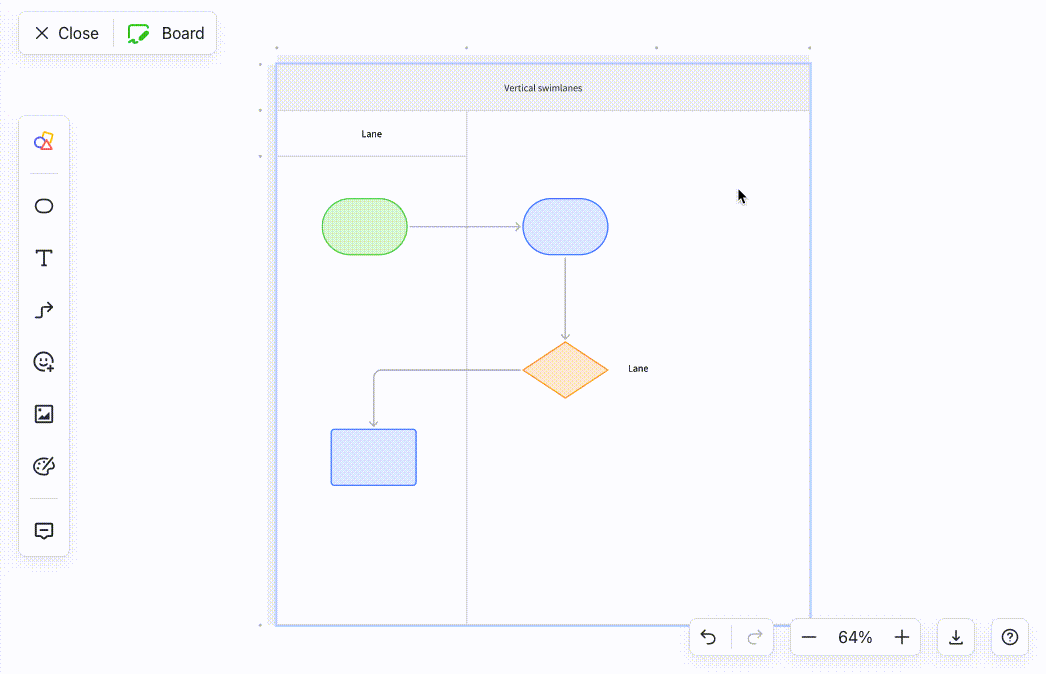
Task: Add a comment with the speech bubble tool
Action: pos(43,530)
